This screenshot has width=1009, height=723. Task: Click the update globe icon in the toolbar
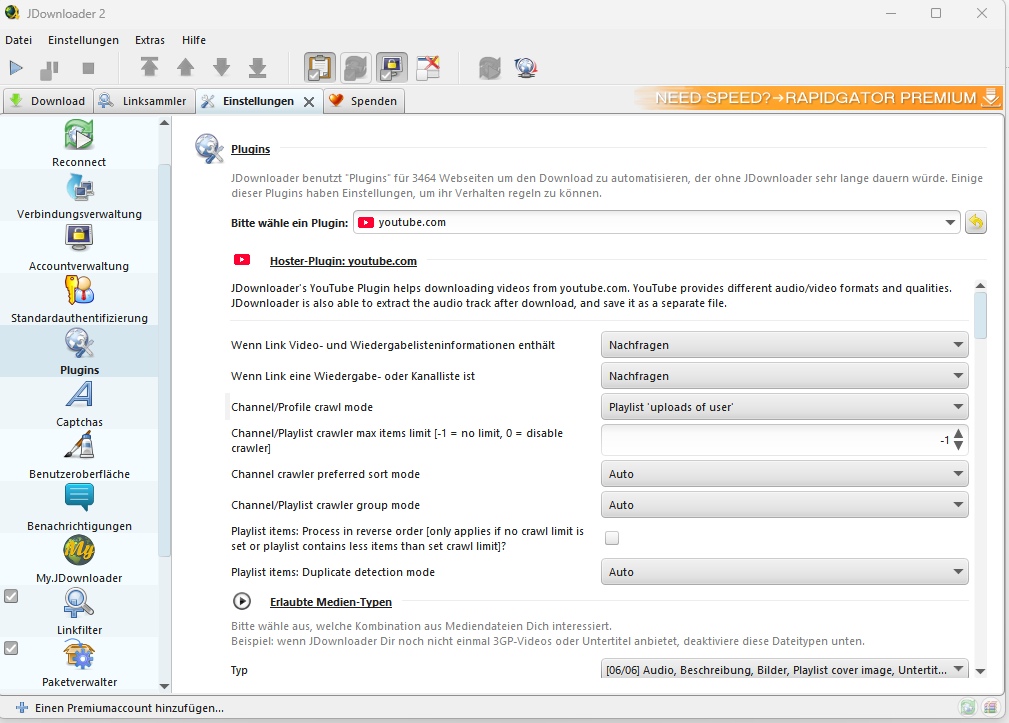[526, 68]
